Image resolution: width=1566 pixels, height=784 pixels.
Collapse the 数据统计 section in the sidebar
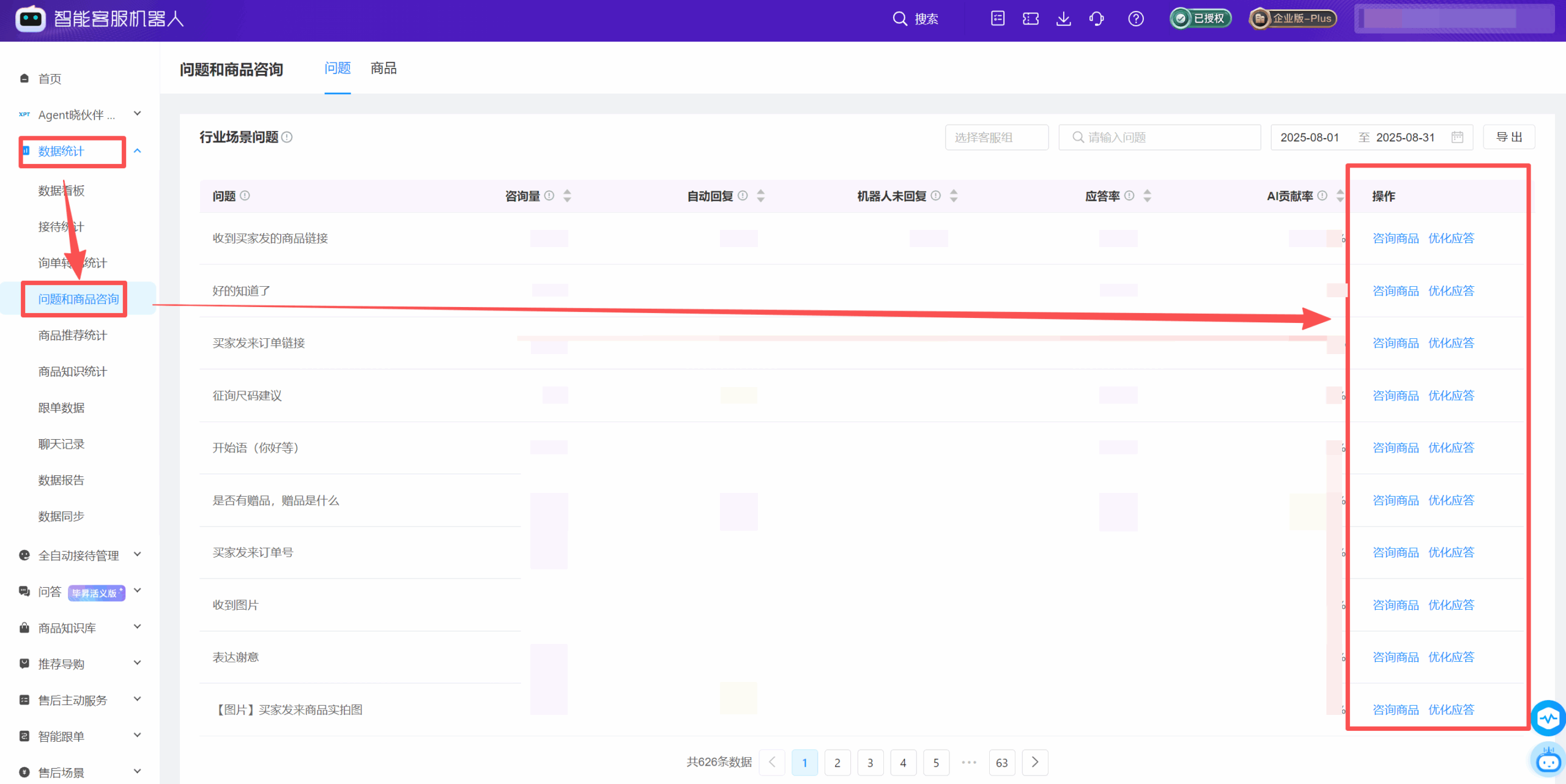point(137,150)
